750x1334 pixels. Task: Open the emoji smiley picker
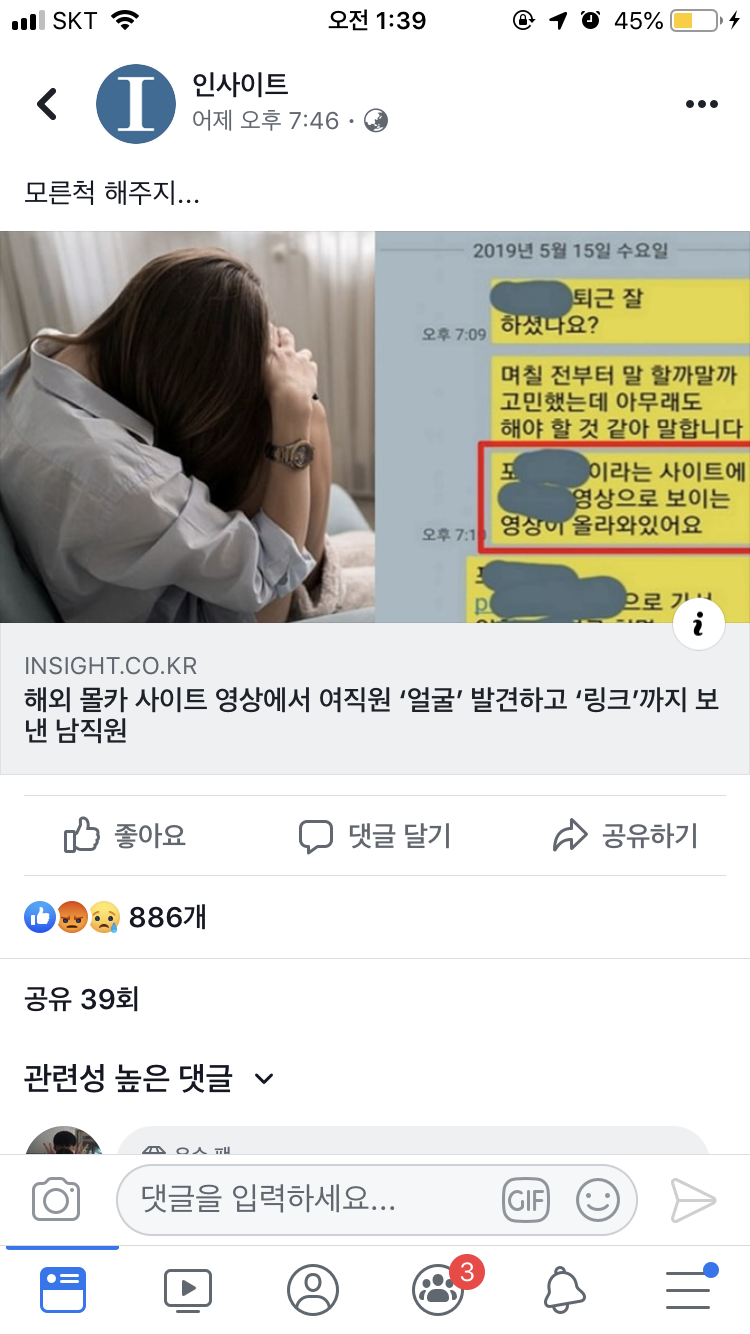click(x=598, y=1199)
